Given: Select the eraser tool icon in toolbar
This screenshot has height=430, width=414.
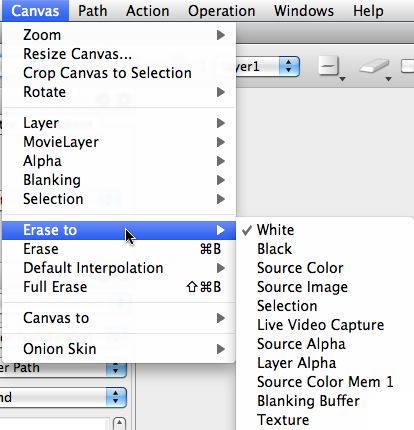Looking at the screenshot, I should pyautogui.click(x=375, y=66).
